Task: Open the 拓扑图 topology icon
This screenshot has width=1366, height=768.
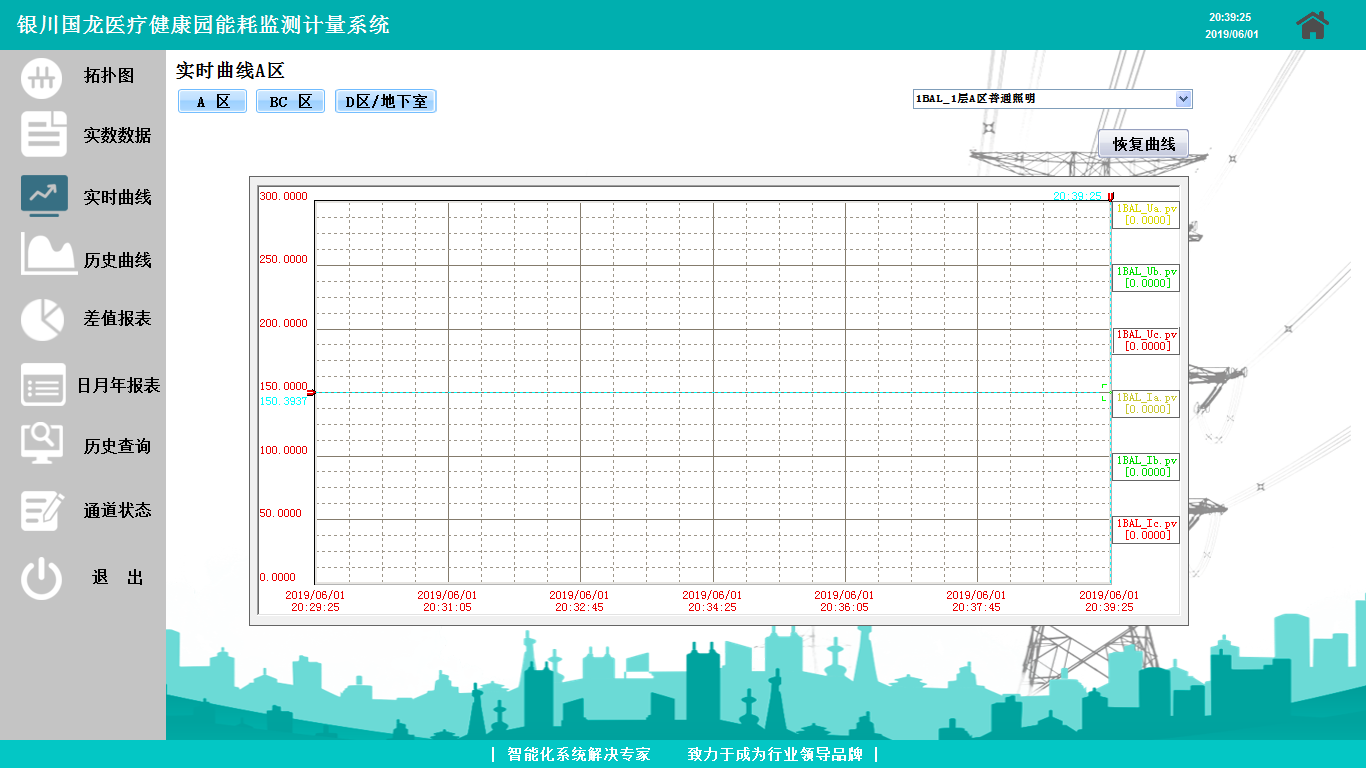Action: (42, 78)
